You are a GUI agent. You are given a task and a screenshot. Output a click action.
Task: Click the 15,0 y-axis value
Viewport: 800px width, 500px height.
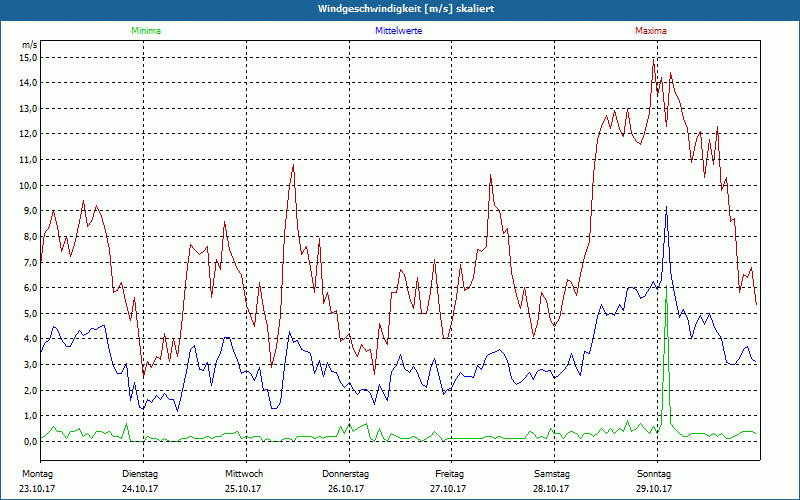[29, 57]
